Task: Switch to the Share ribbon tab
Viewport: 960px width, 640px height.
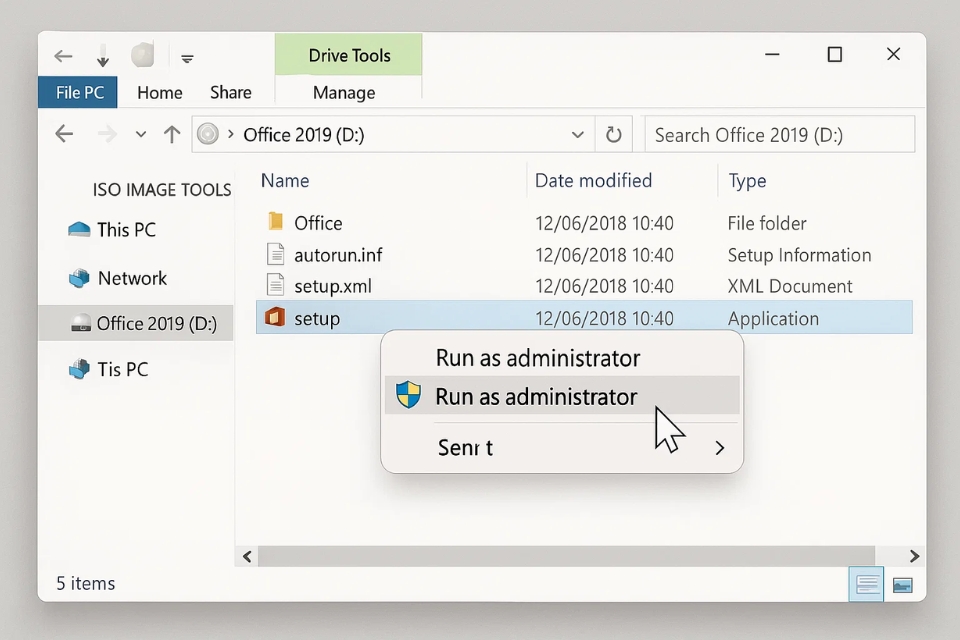Action: (231, 92)
